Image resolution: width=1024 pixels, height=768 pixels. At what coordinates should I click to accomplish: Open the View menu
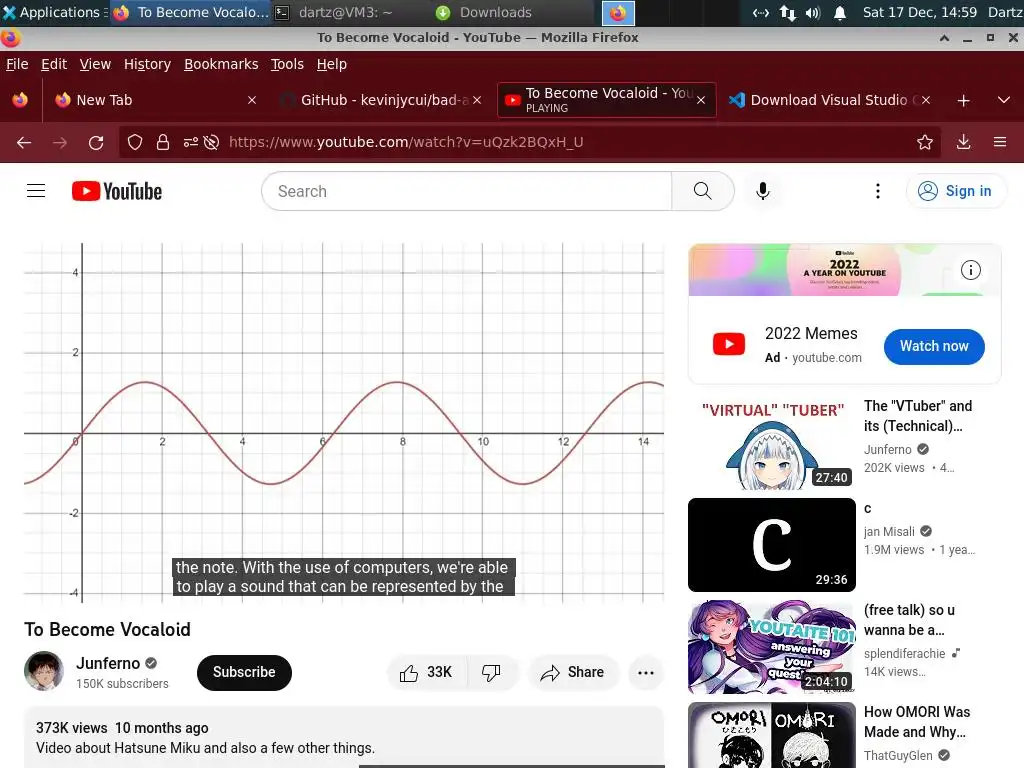[95, 64]
